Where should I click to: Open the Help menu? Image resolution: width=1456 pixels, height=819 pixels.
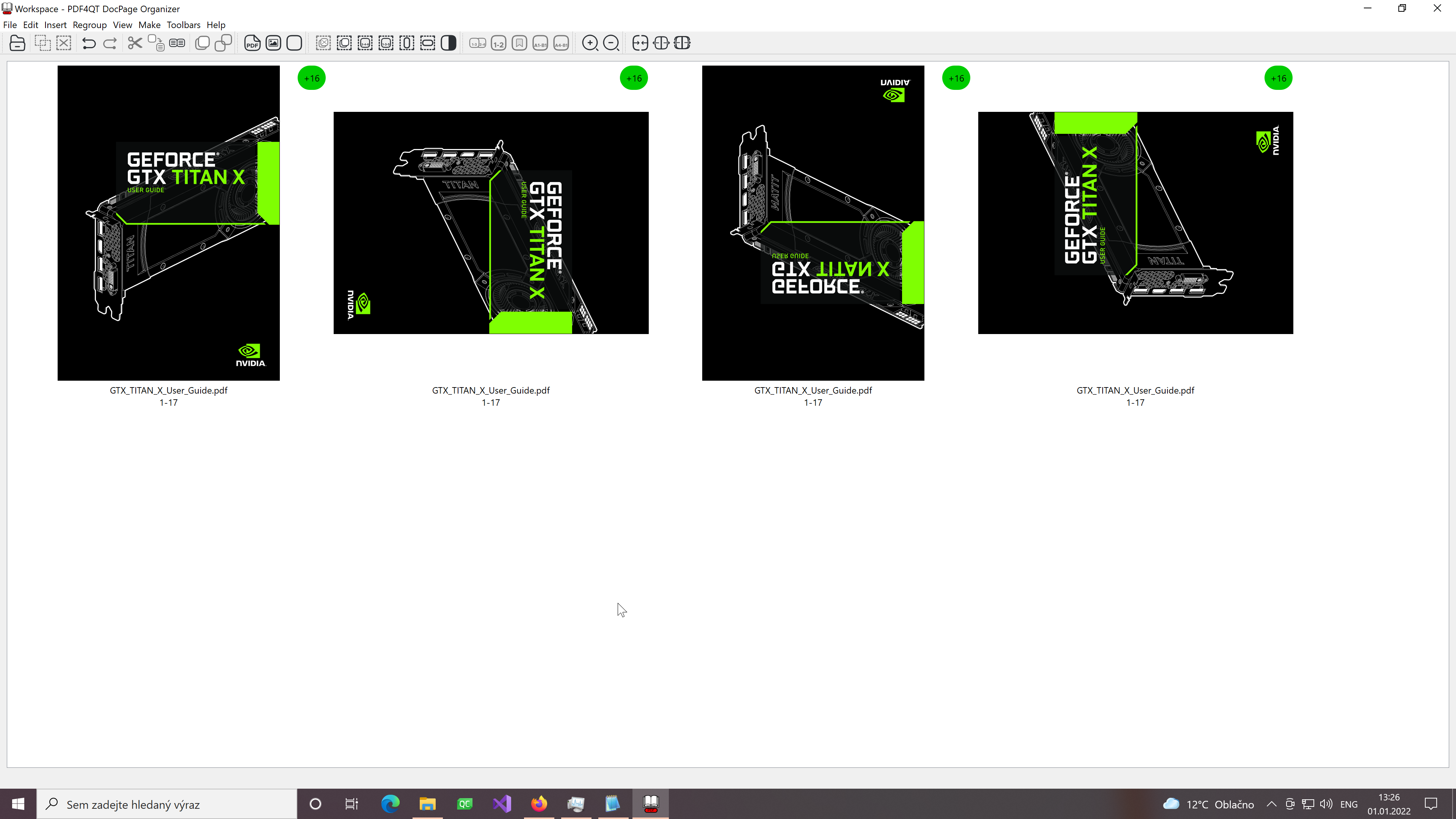pos(216,25)
